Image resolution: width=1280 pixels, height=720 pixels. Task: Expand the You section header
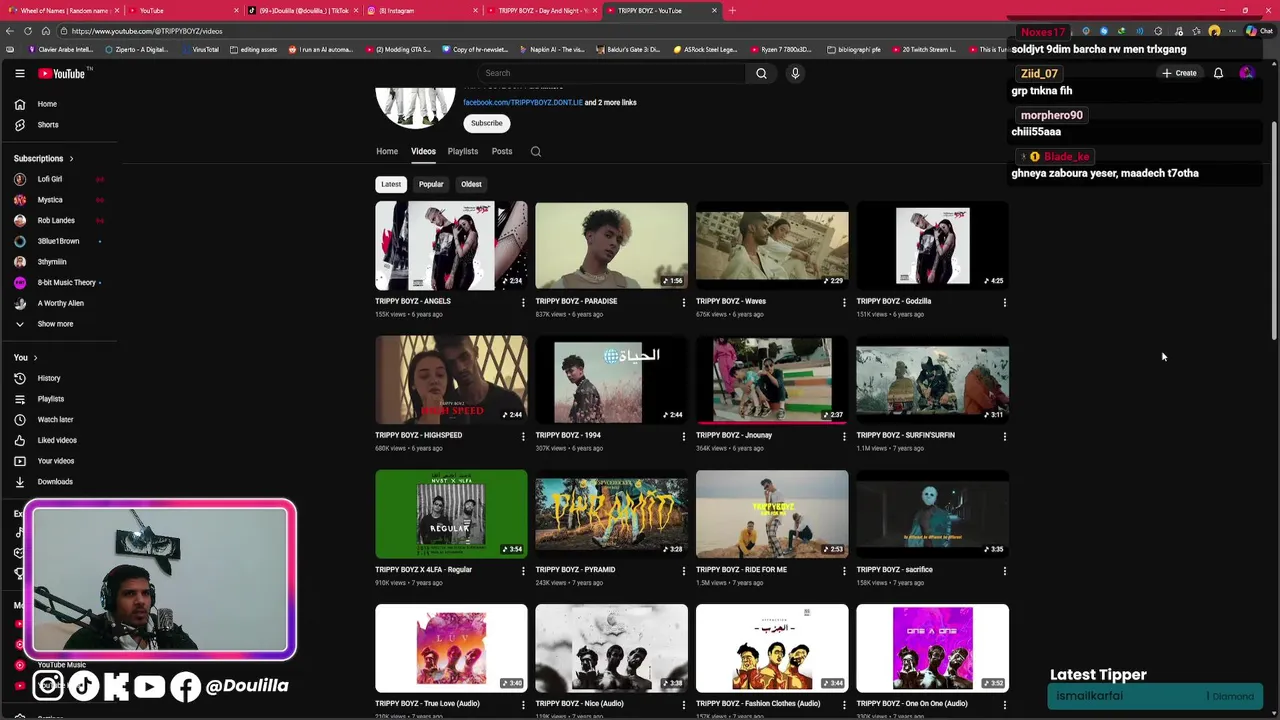tap(26, 358)
